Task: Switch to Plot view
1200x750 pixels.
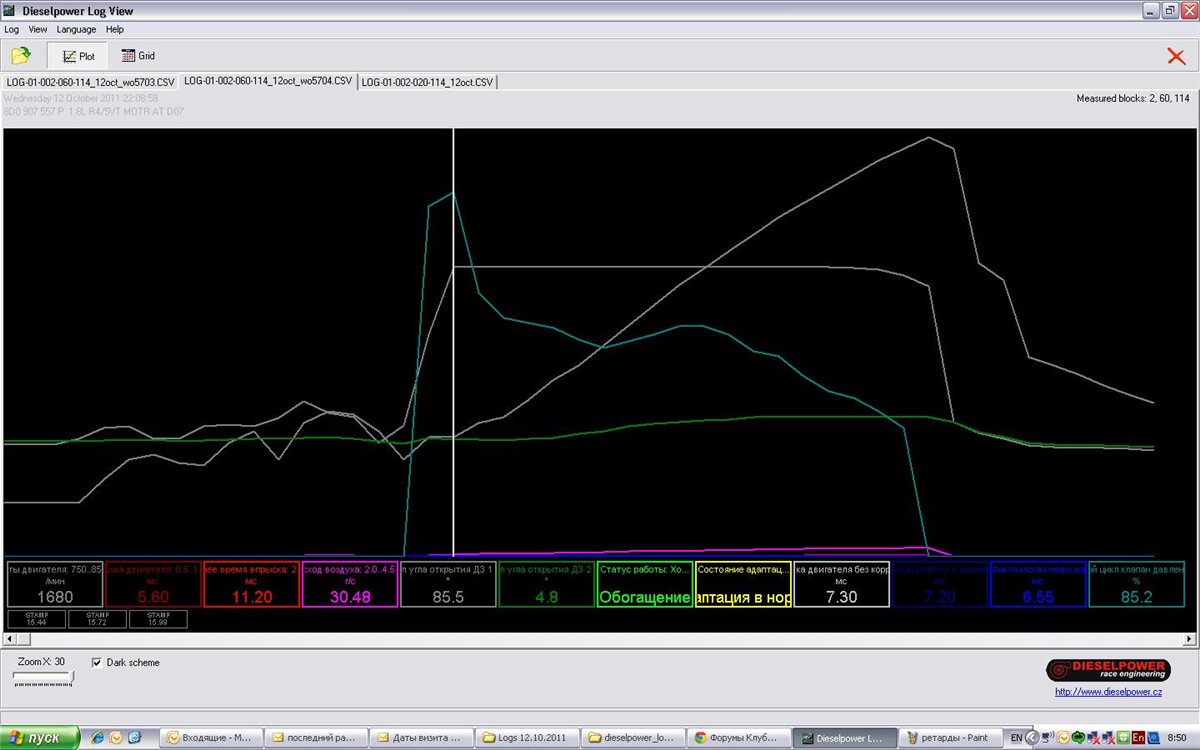Action: tap(78, 56)
